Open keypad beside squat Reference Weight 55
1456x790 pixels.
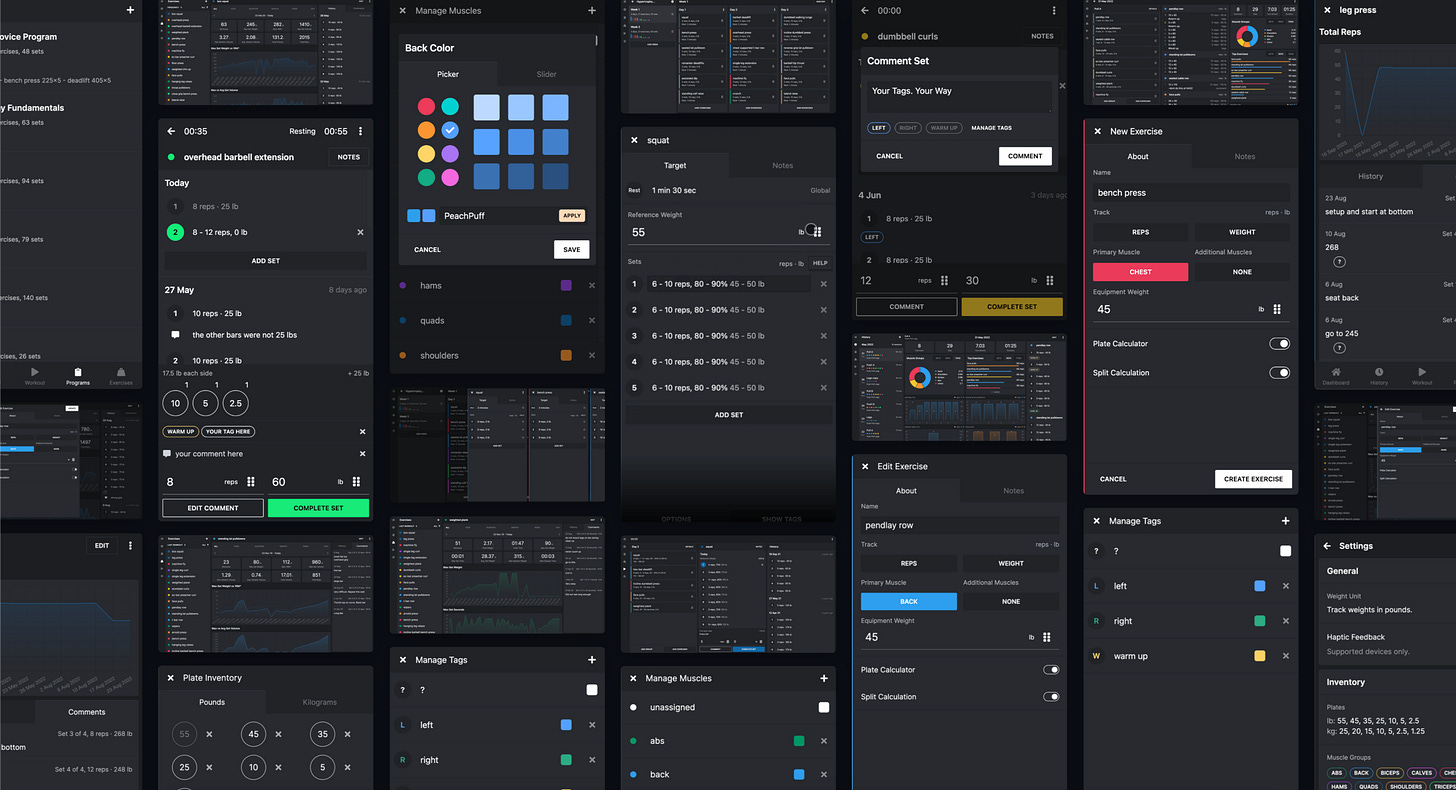[x=817, y=231]
